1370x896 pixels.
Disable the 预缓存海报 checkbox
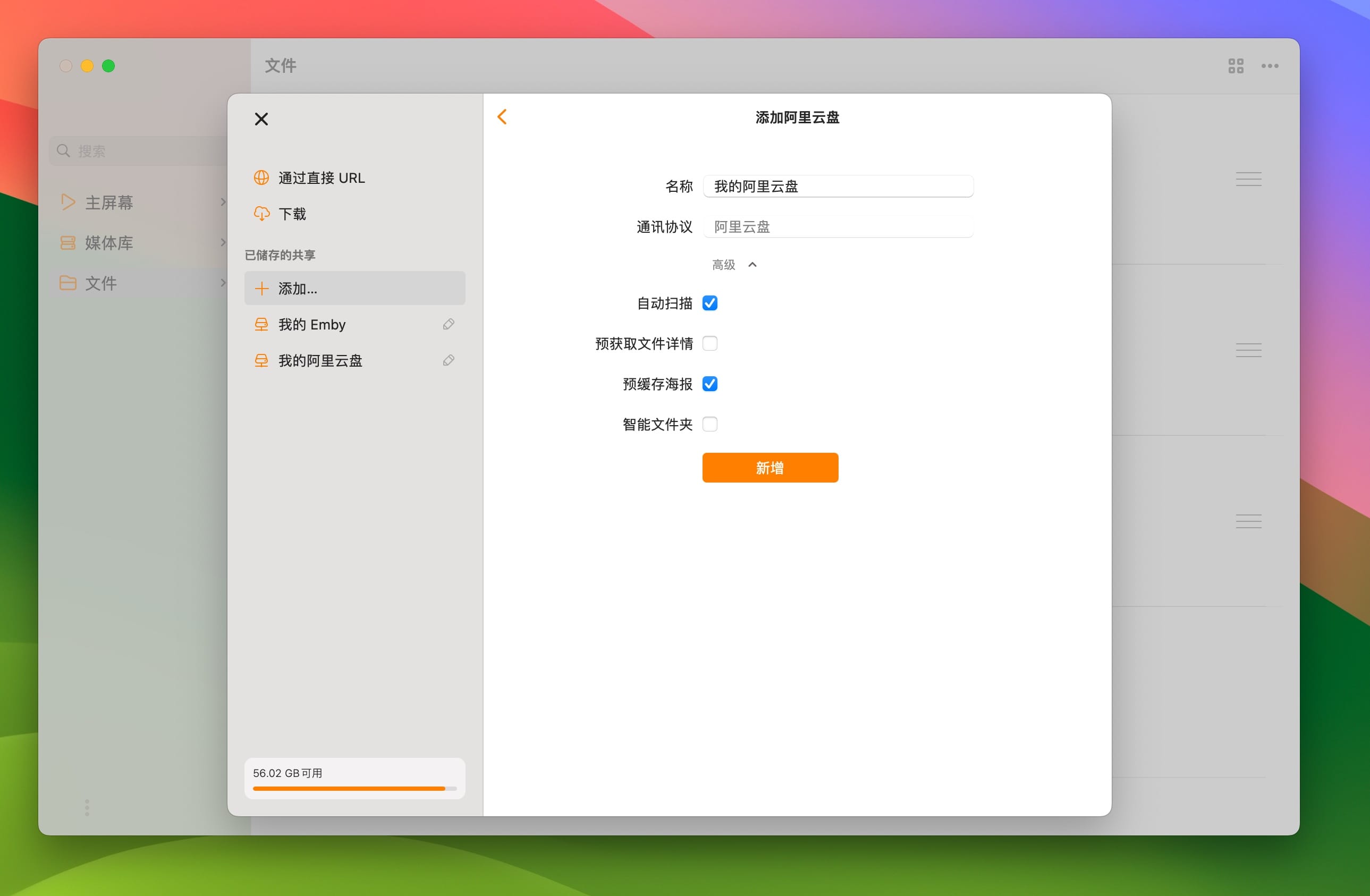(x=710, y=384)
